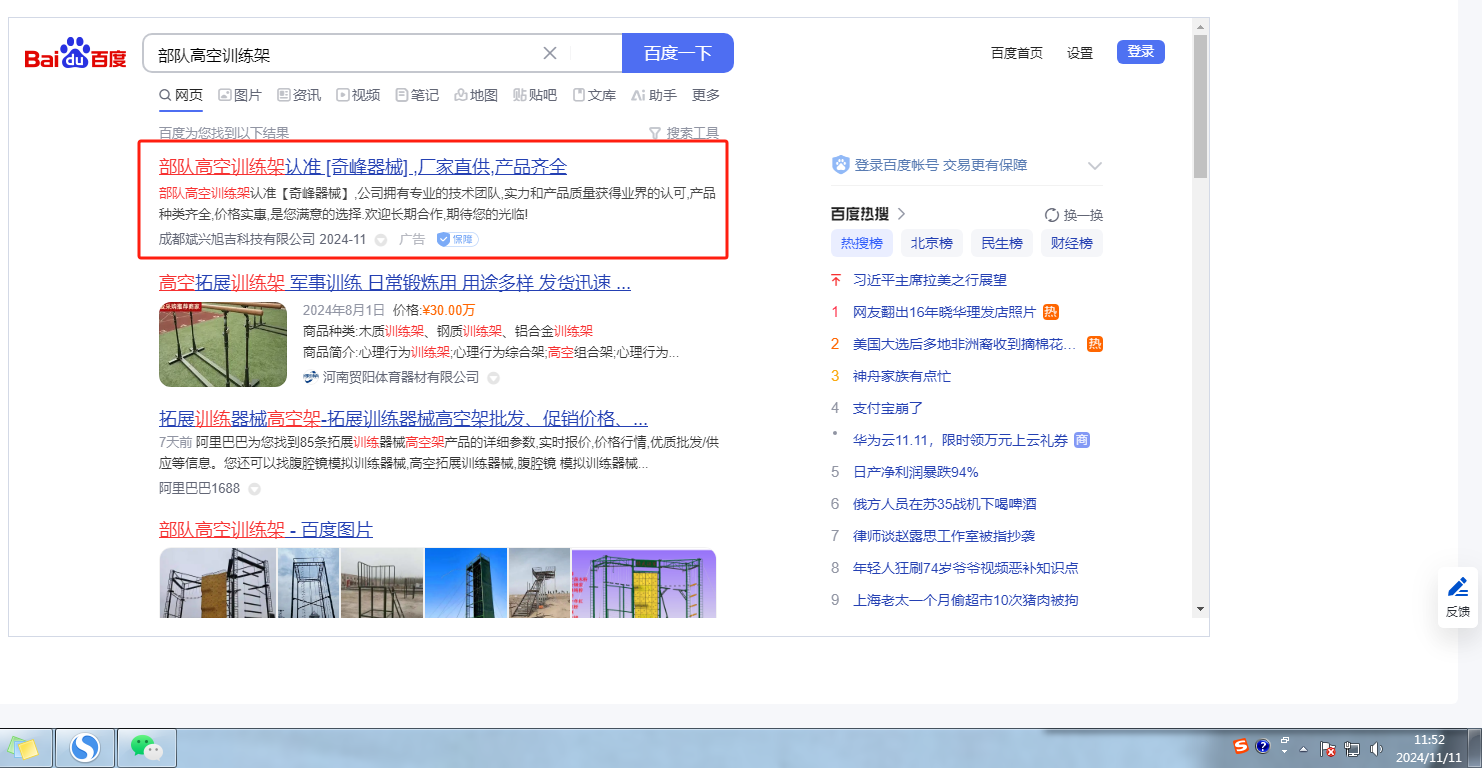Screen dimensions: 1482x768
Task: Open the 反馈 feedback pencil icon
Action: click(1457, 587)
